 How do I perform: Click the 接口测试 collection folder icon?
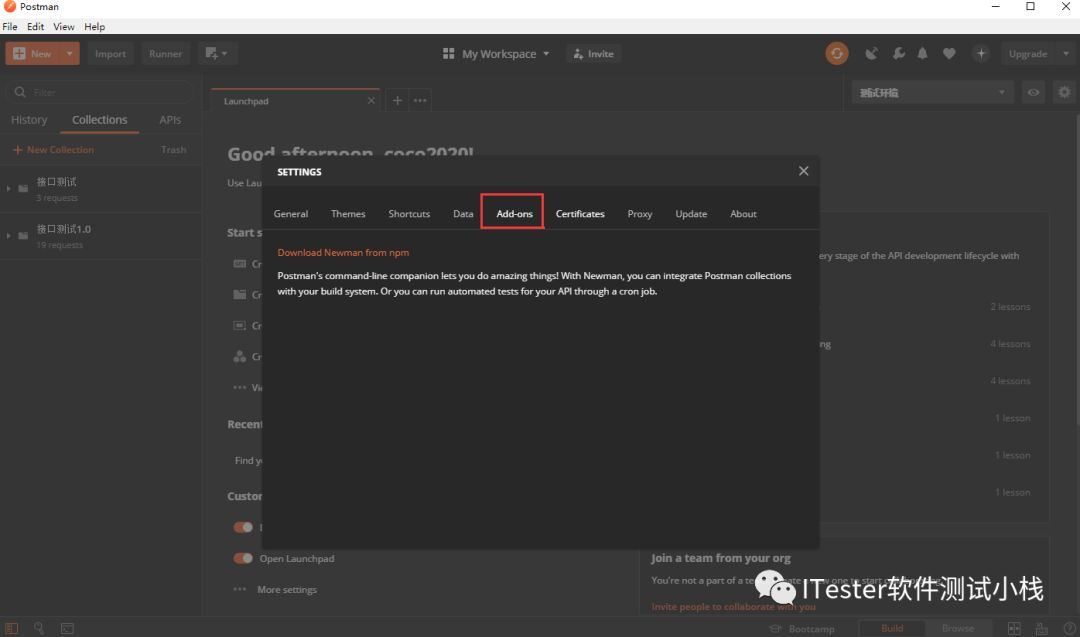point(23,189)
